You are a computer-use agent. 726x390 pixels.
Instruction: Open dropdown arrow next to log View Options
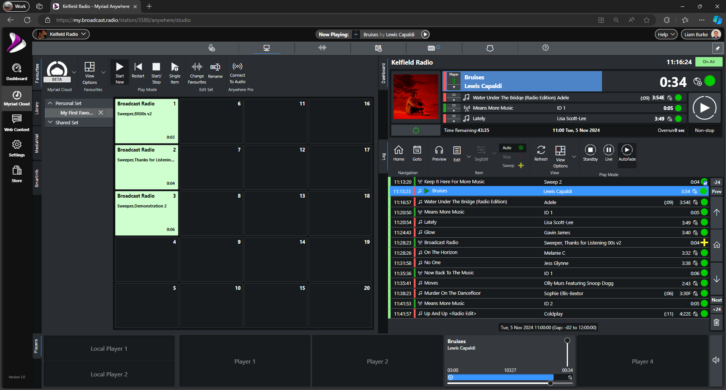[x=574, y=157]
